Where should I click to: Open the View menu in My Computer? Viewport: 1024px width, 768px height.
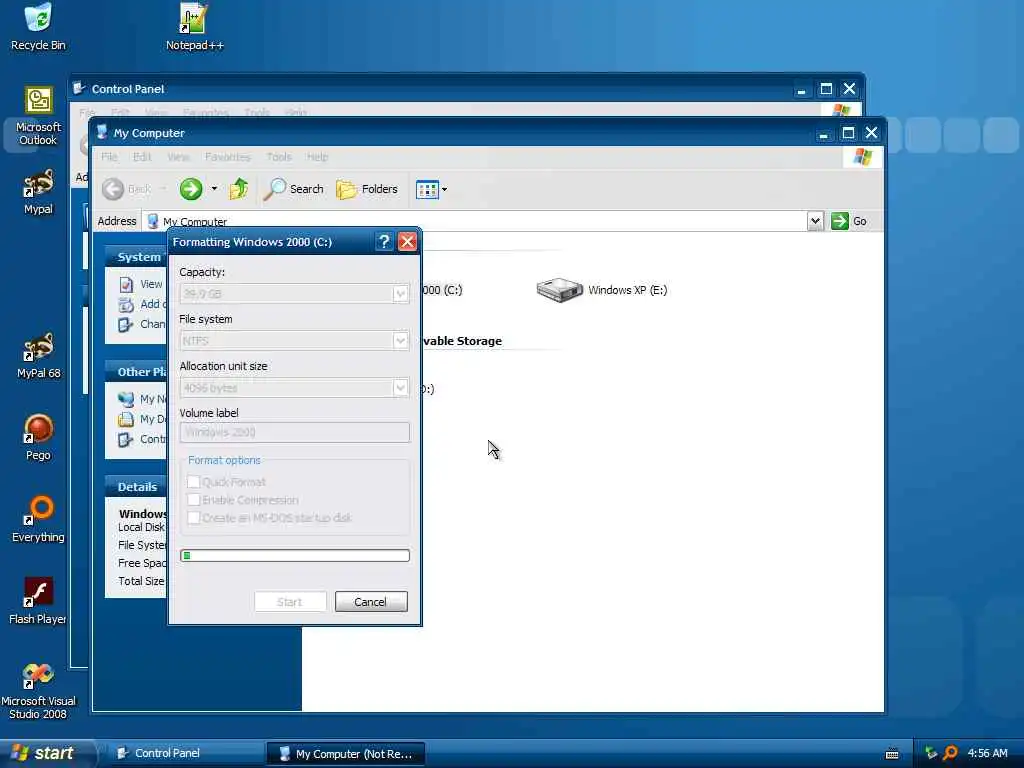click(178, 157)
